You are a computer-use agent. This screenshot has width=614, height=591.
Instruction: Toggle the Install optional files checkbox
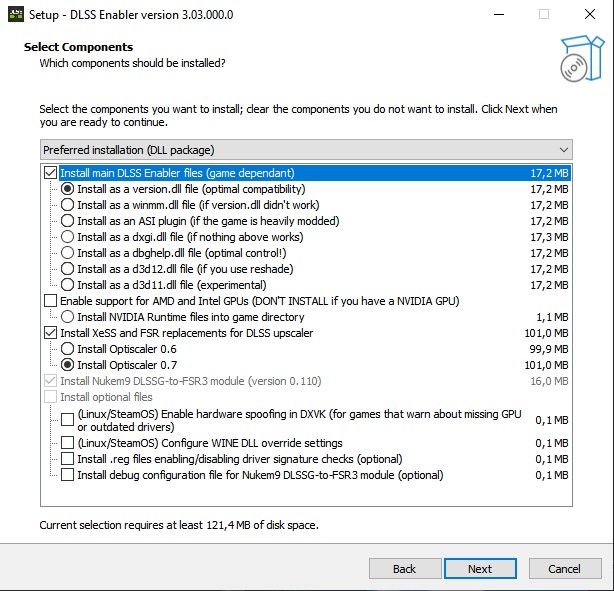click(x=51, y=397)
